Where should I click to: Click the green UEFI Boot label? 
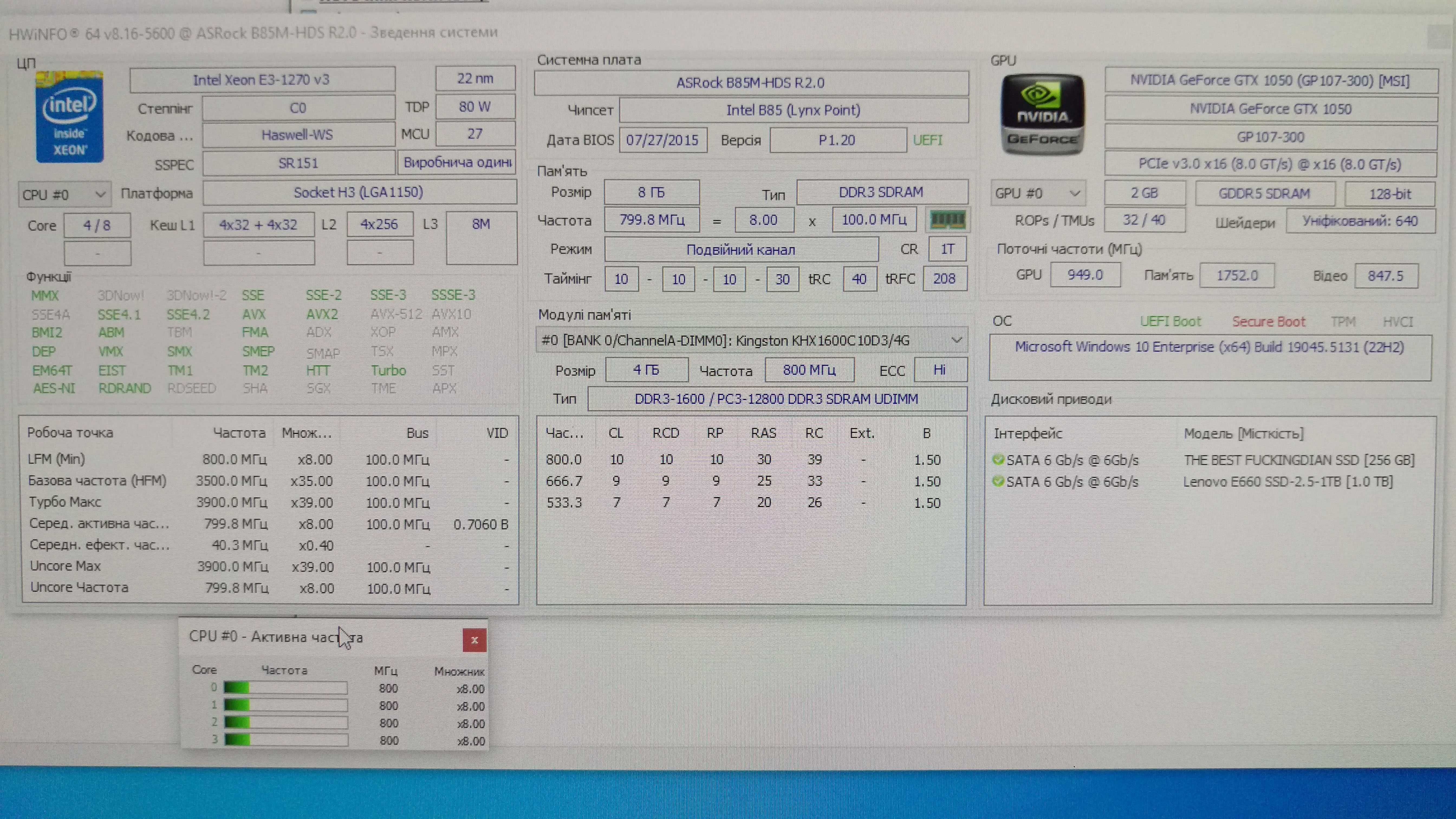pos(1170,321)
